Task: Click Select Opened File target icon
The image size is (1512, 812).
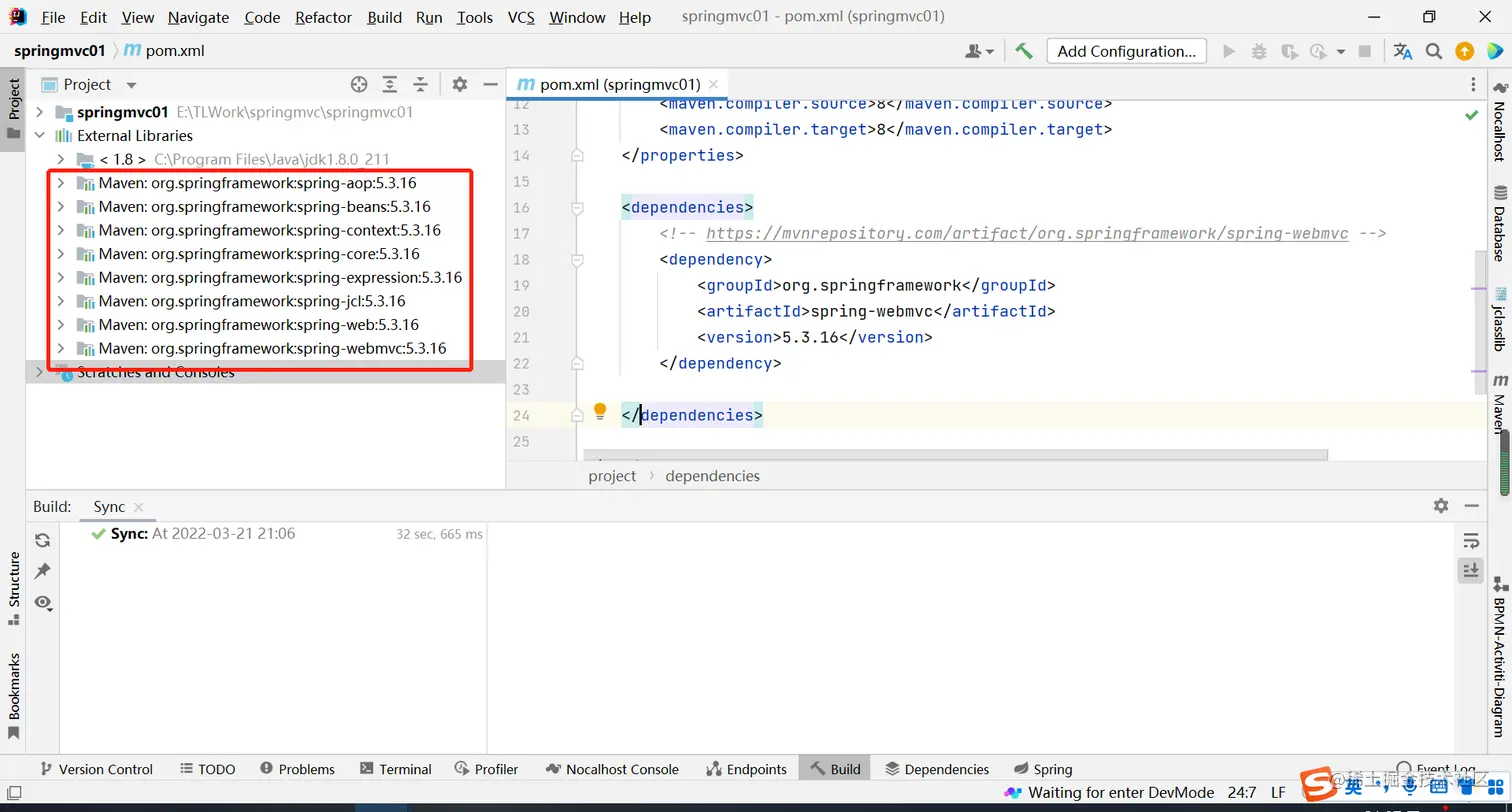Action: coord(359,85)
